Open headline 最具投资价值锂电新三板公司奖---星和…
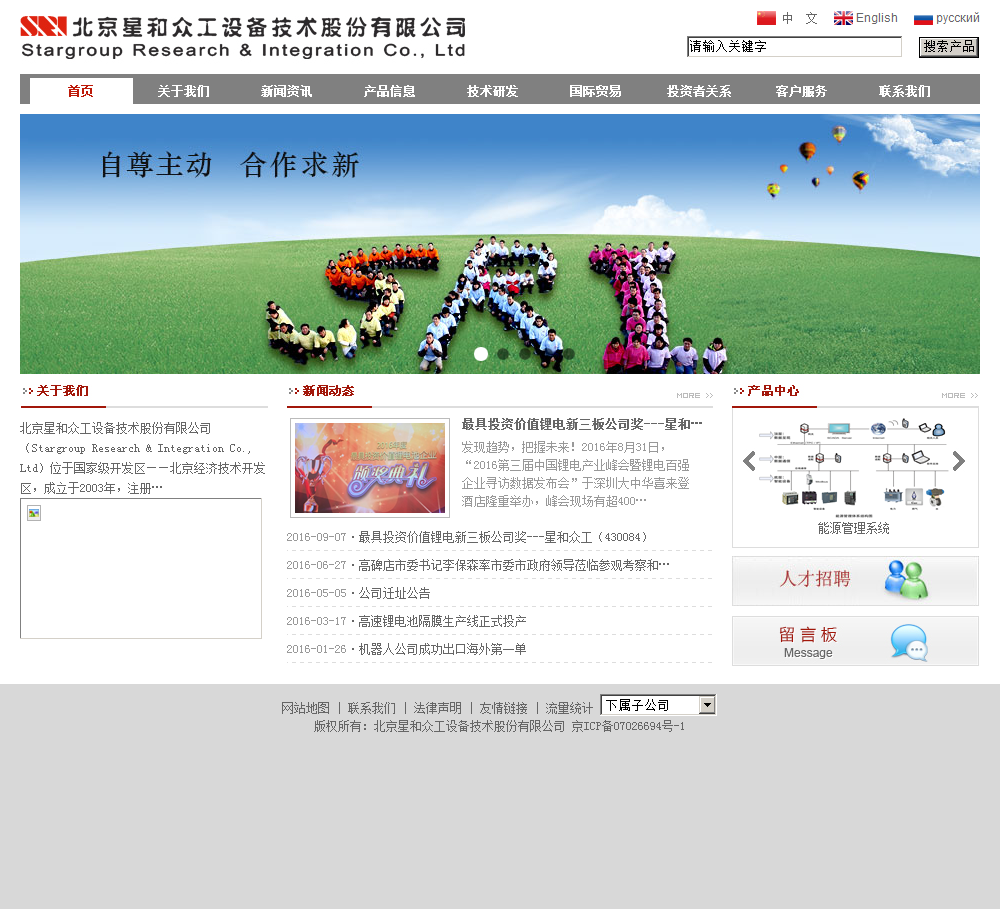Screen dimensions: 1000x909 582,424
